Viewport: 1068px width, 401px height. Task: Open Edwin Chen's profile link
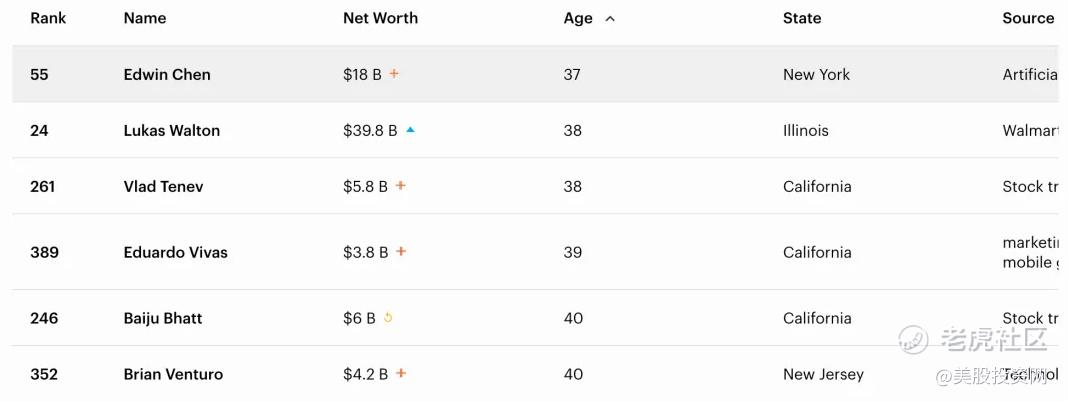(x=167, y=74)
